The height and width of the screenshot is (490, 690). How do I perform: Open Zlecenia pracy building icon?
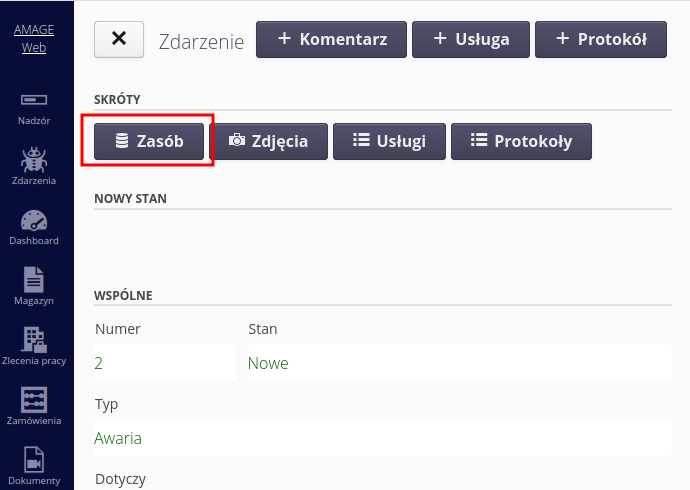click(x=34, y=340)
